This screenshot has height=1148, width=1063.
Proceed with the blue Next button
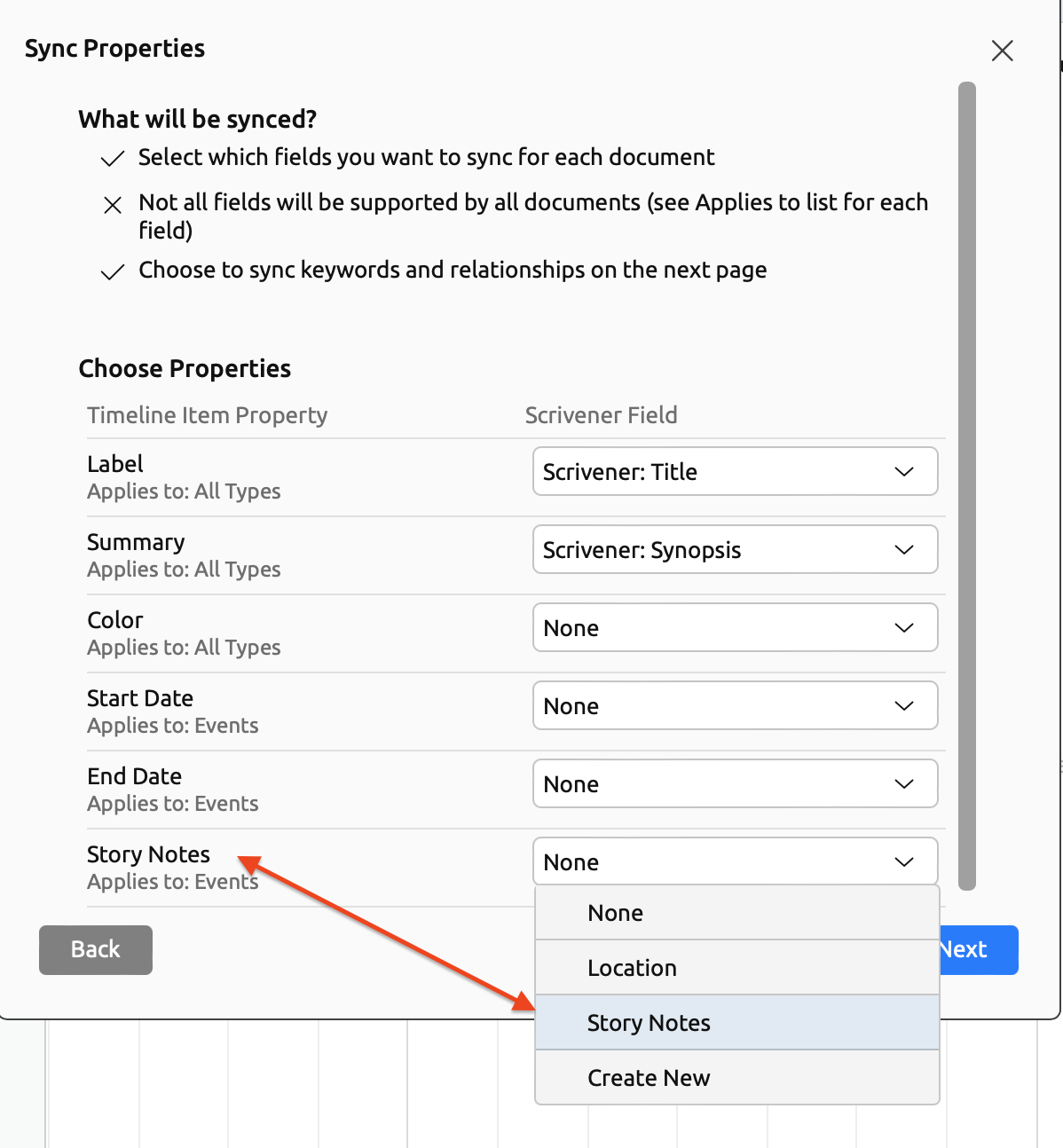point(978,949)
